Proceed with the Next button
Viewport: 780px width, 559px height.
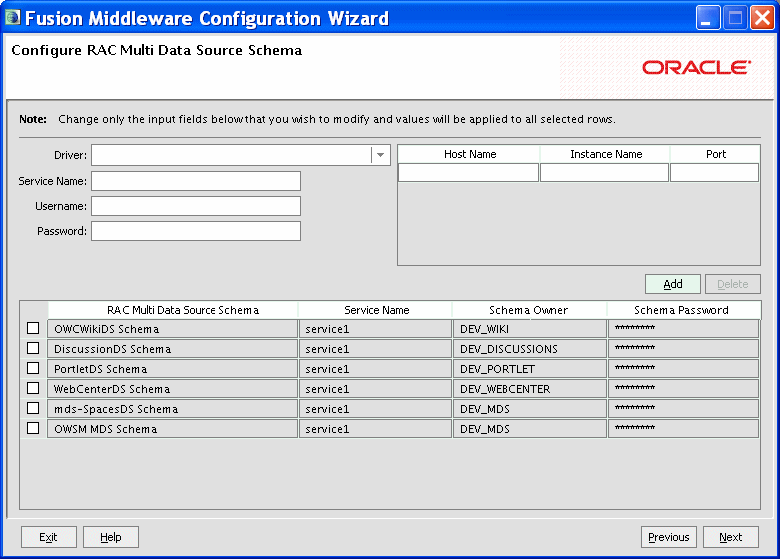pos(731,537)
